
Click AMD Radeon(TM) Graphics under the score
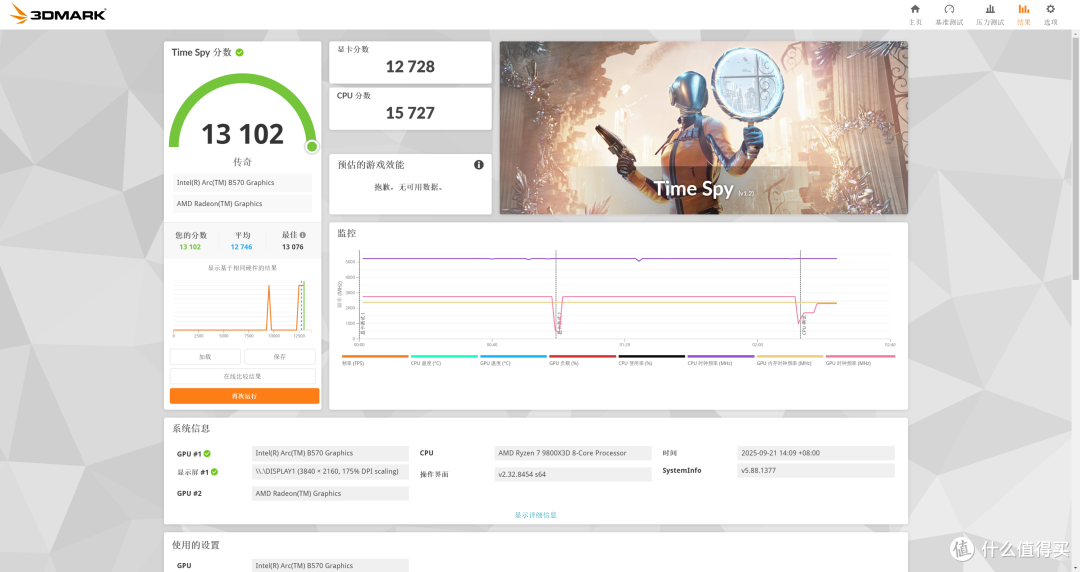point(242,203)
